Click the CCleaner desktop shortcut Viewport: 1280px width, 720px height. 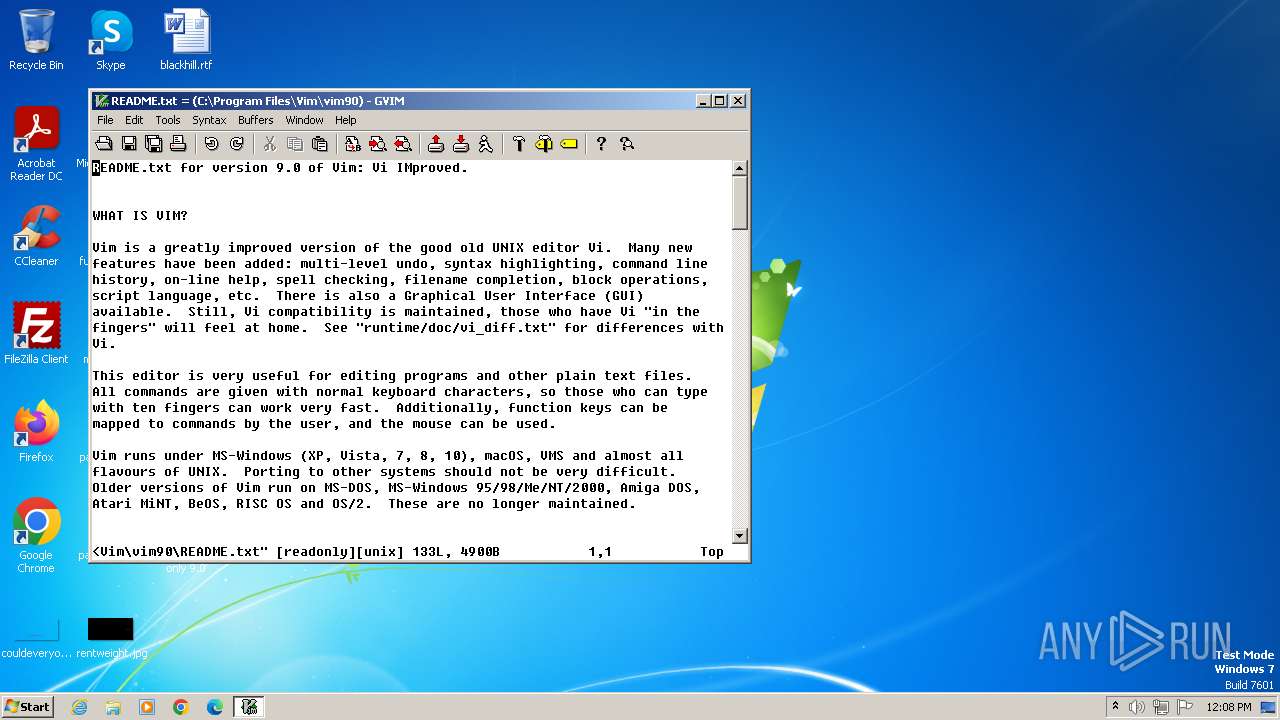[x=36, y=236]
